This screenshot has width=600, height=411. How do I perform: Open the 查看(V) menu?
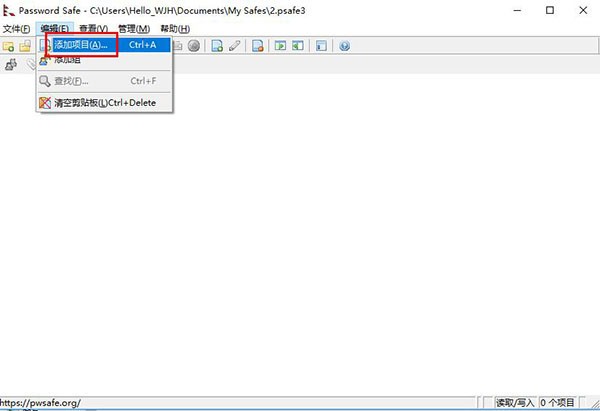[93, 29]
